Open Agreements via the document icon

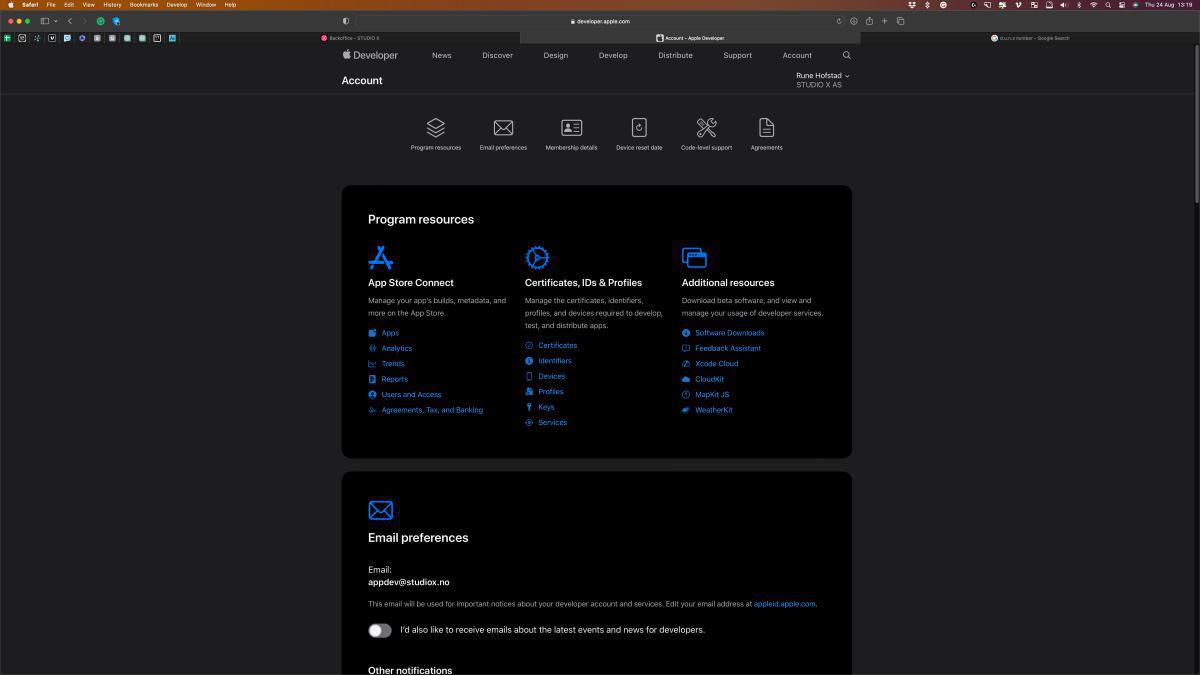766,127
